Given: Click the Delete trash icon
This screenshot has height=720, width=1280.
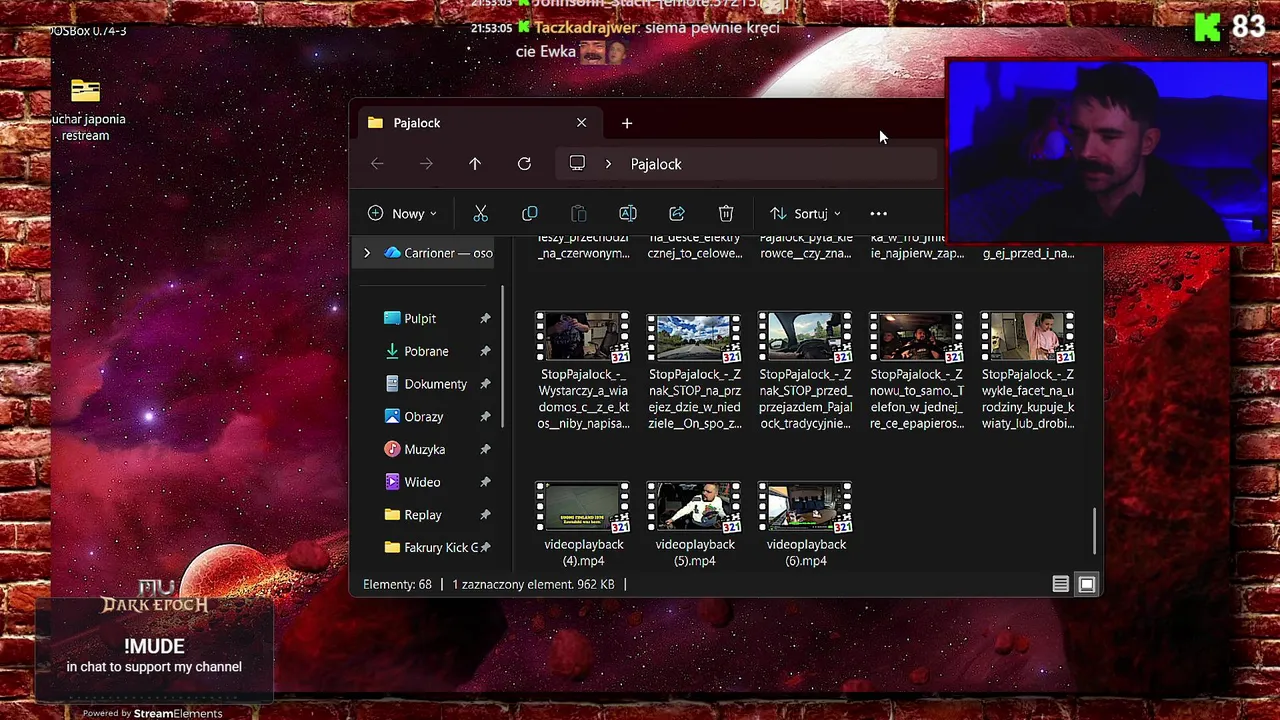Looking at the screenshot, I should pos(726,213).
